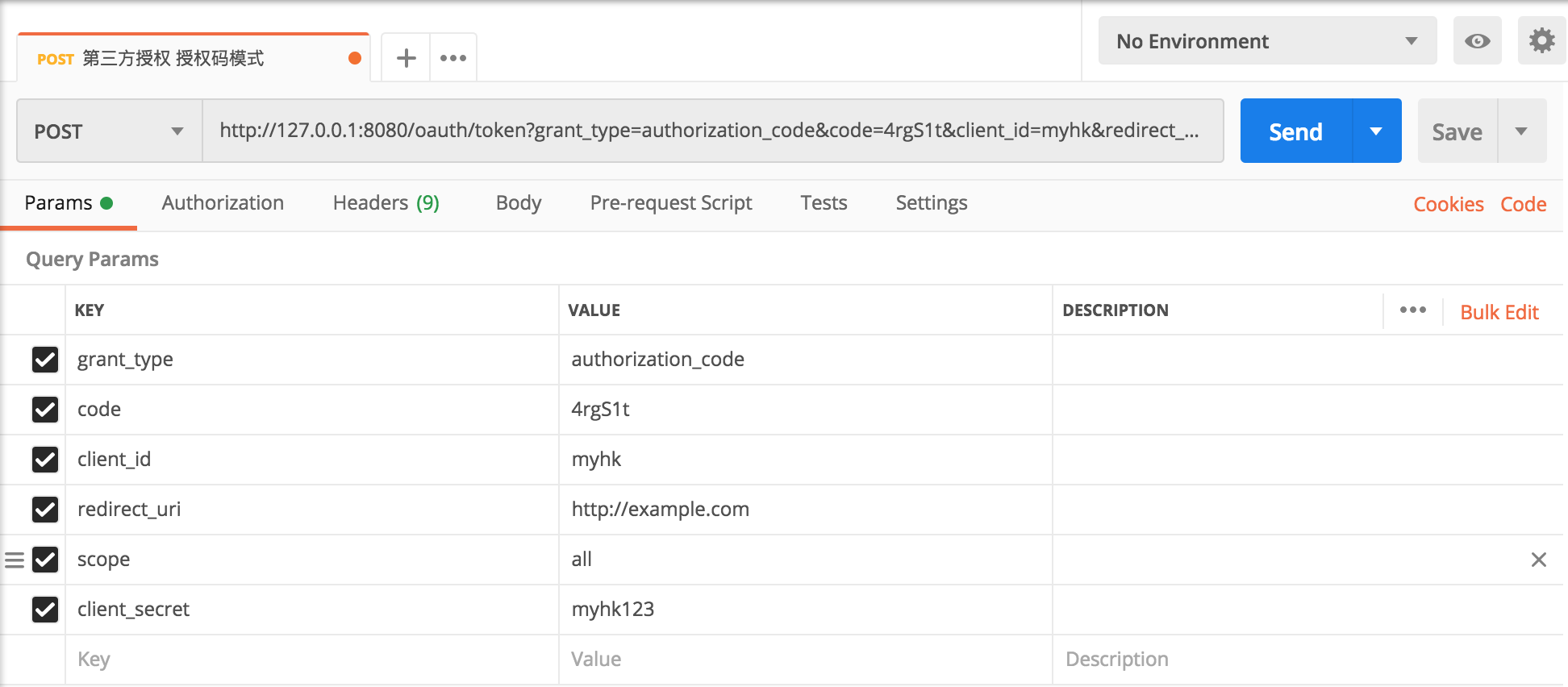Delete the scope row with X icon
This screenshot has width=1568, height=687.
pos(1538,560)
